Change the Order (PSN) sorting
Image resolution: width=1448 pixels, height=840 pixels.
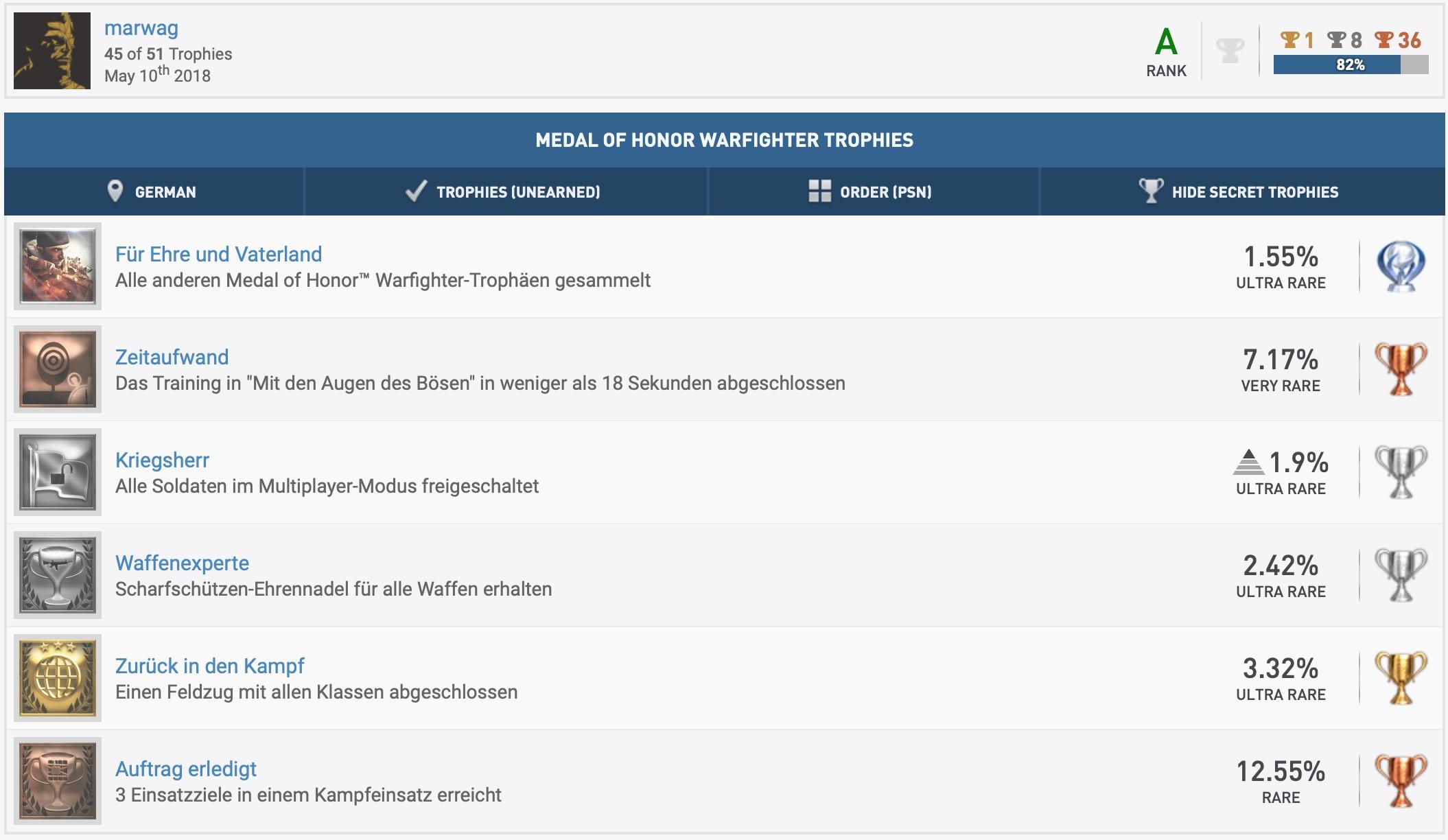tap(872, 192)
